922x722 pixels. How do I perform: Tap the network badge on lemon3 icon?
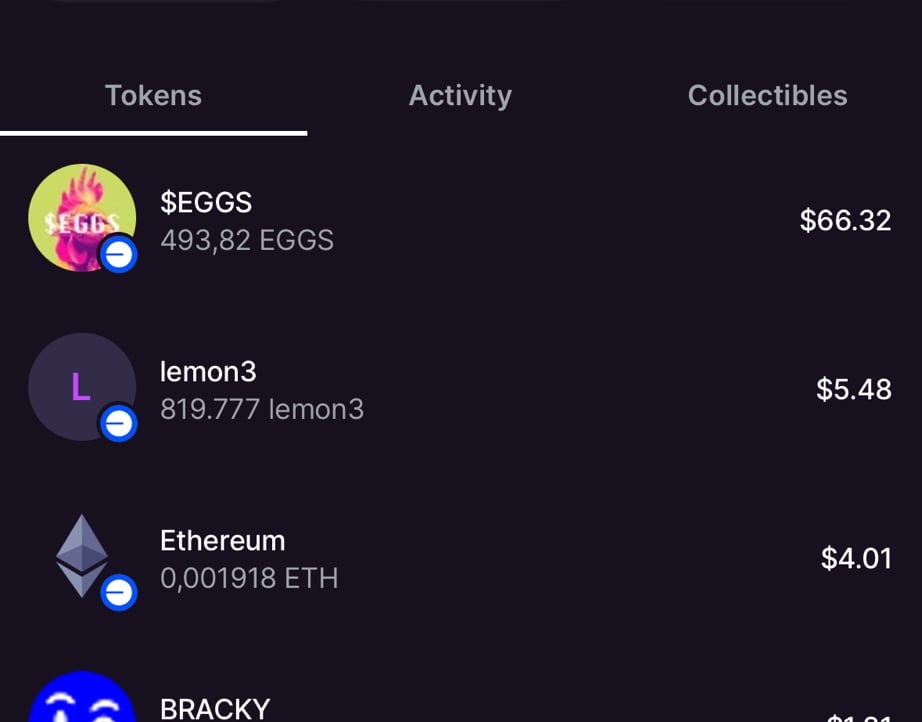(119, 425)
